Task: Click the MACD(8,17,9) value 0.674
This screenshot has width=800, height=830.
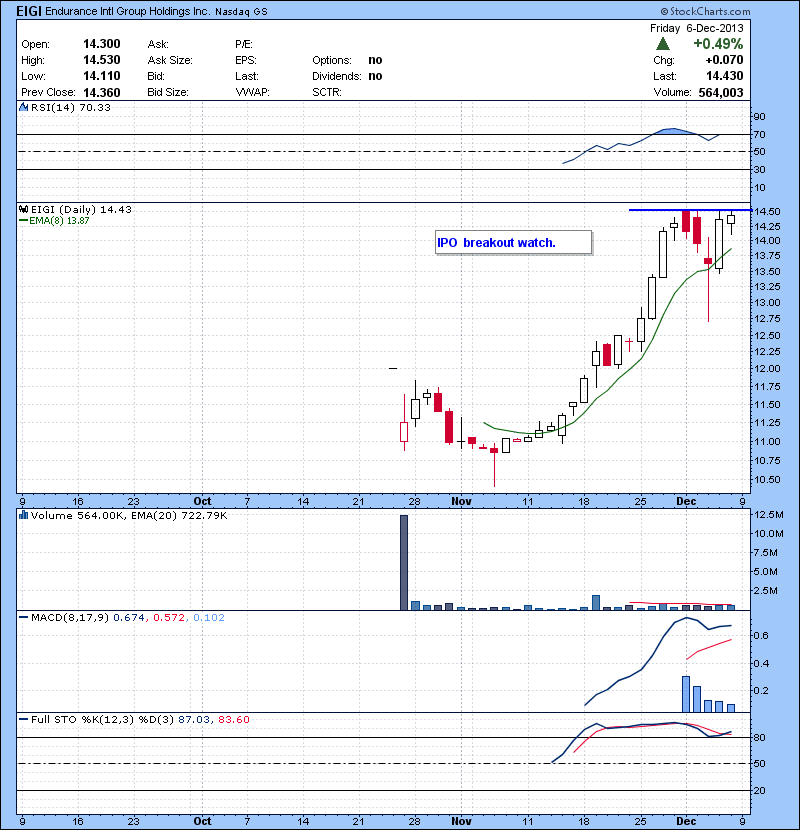Action: tap(129, 617)
